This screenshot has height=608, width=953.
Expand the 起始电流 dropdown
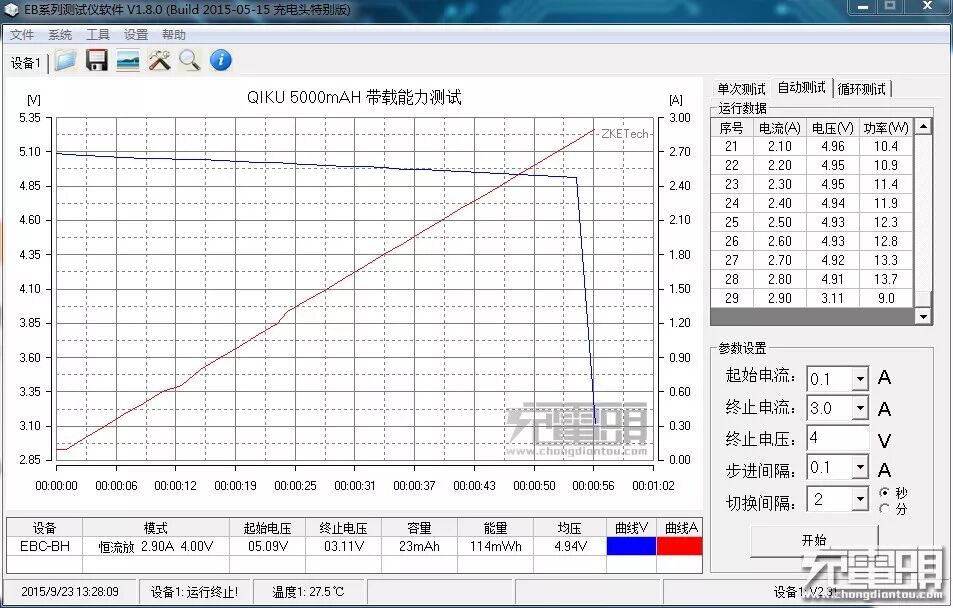tap(859, 379)
